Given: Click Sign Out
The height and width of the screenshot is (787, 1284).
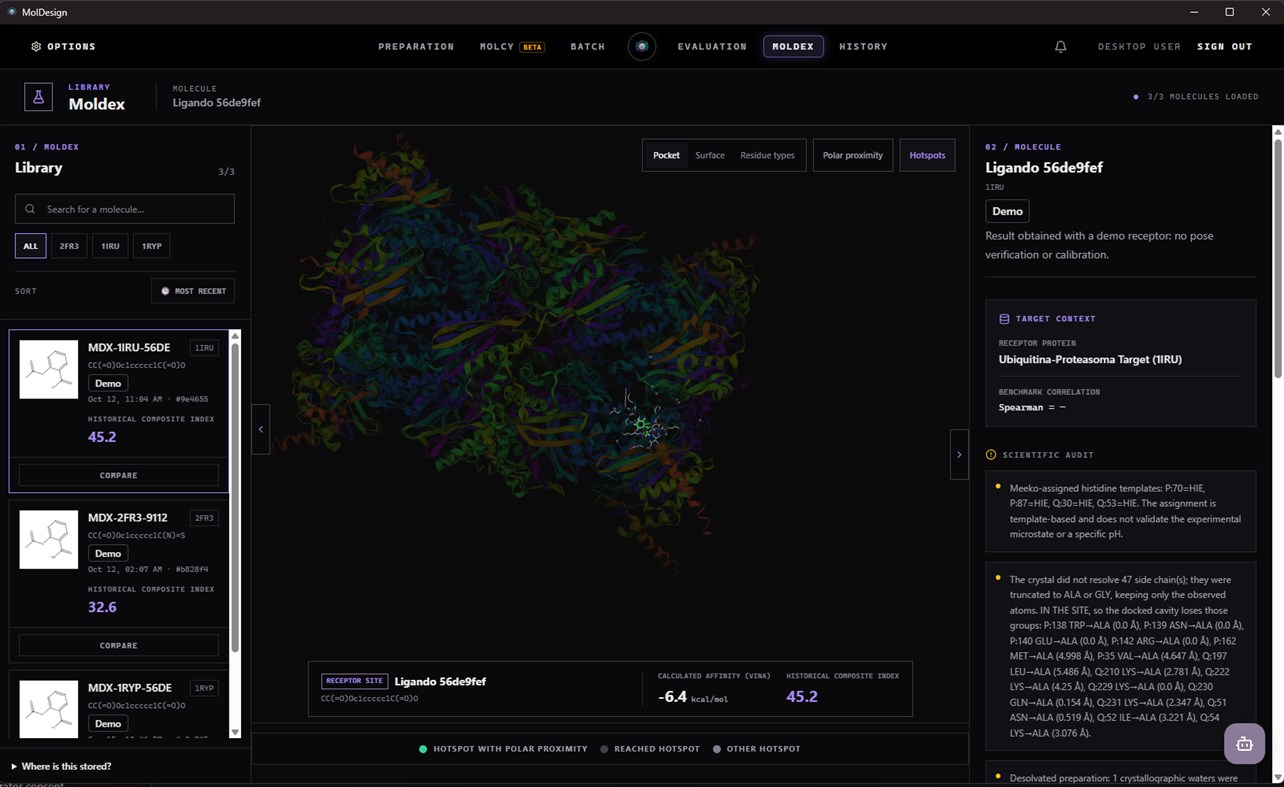Looking at the screenshot, I should 1225,47.
